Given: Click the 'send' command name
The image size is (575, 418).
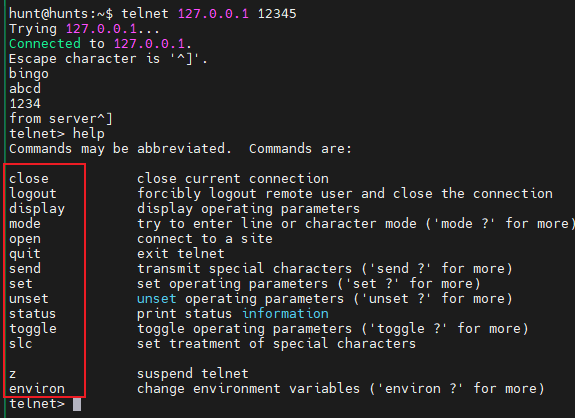Looking at the screenshot, I should 25,269.
